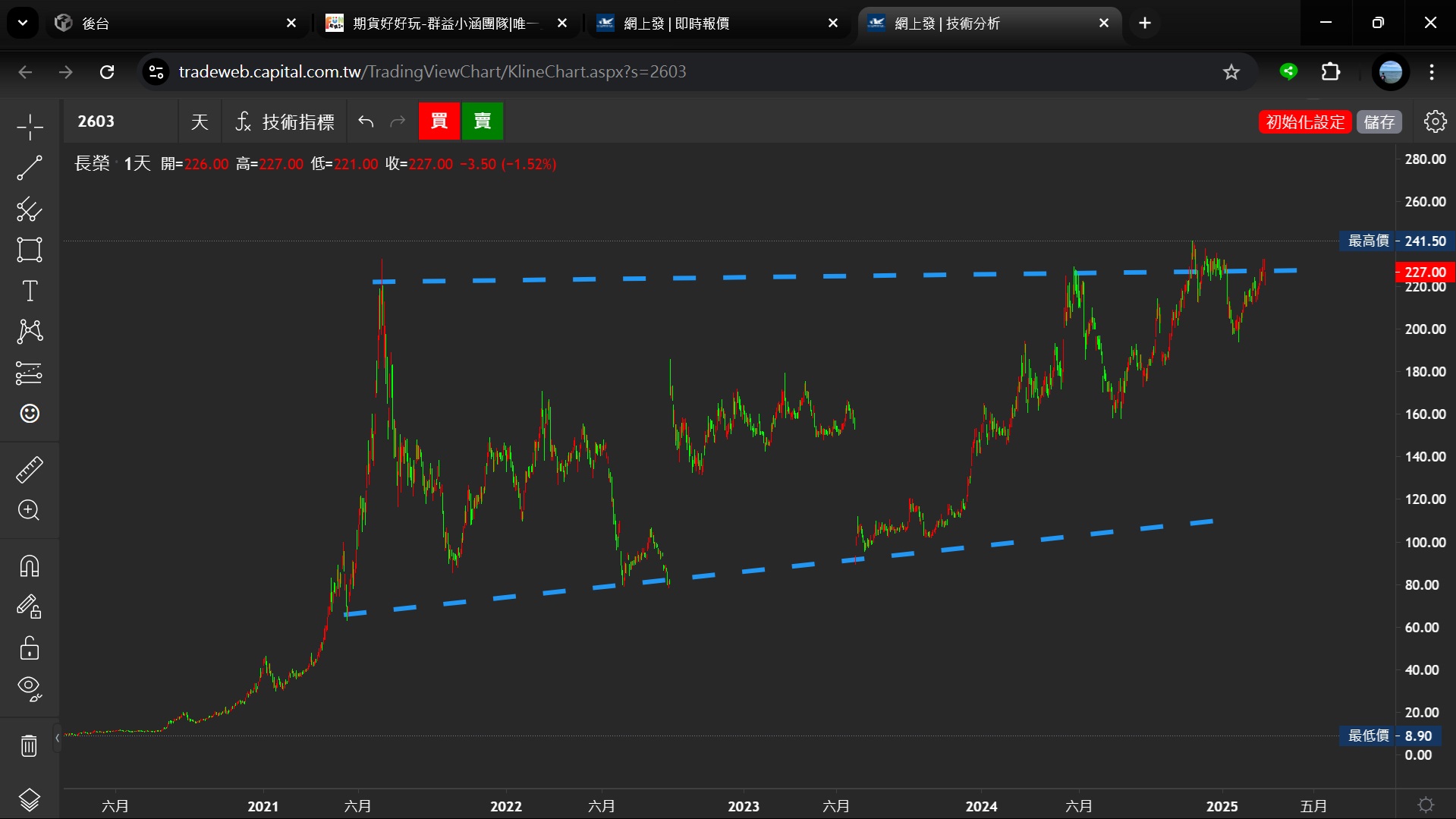
Task: Select the text annotation tool
Action: [30, 291]
